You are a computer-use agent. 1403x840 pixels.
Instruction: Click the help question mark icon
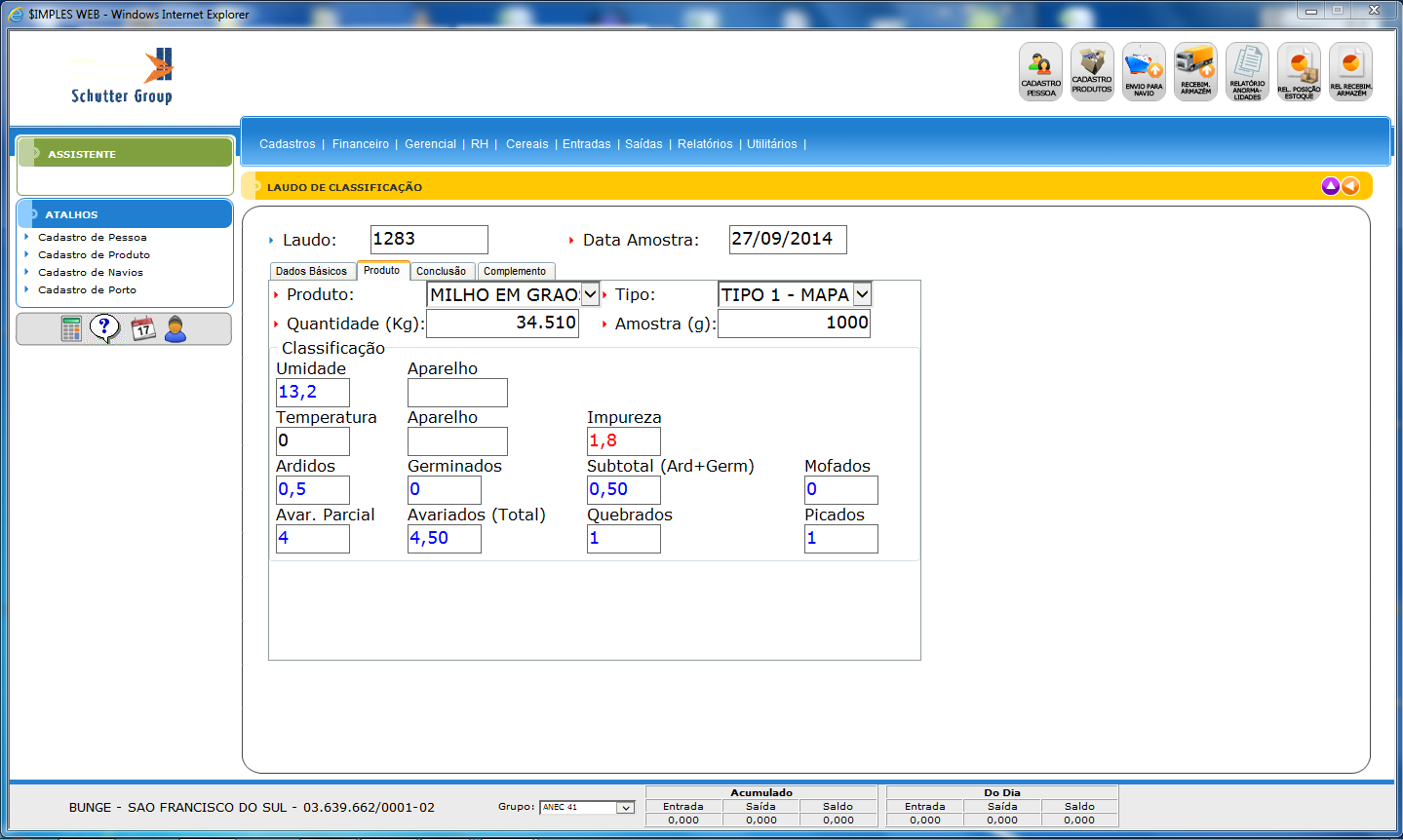point(104,328)
